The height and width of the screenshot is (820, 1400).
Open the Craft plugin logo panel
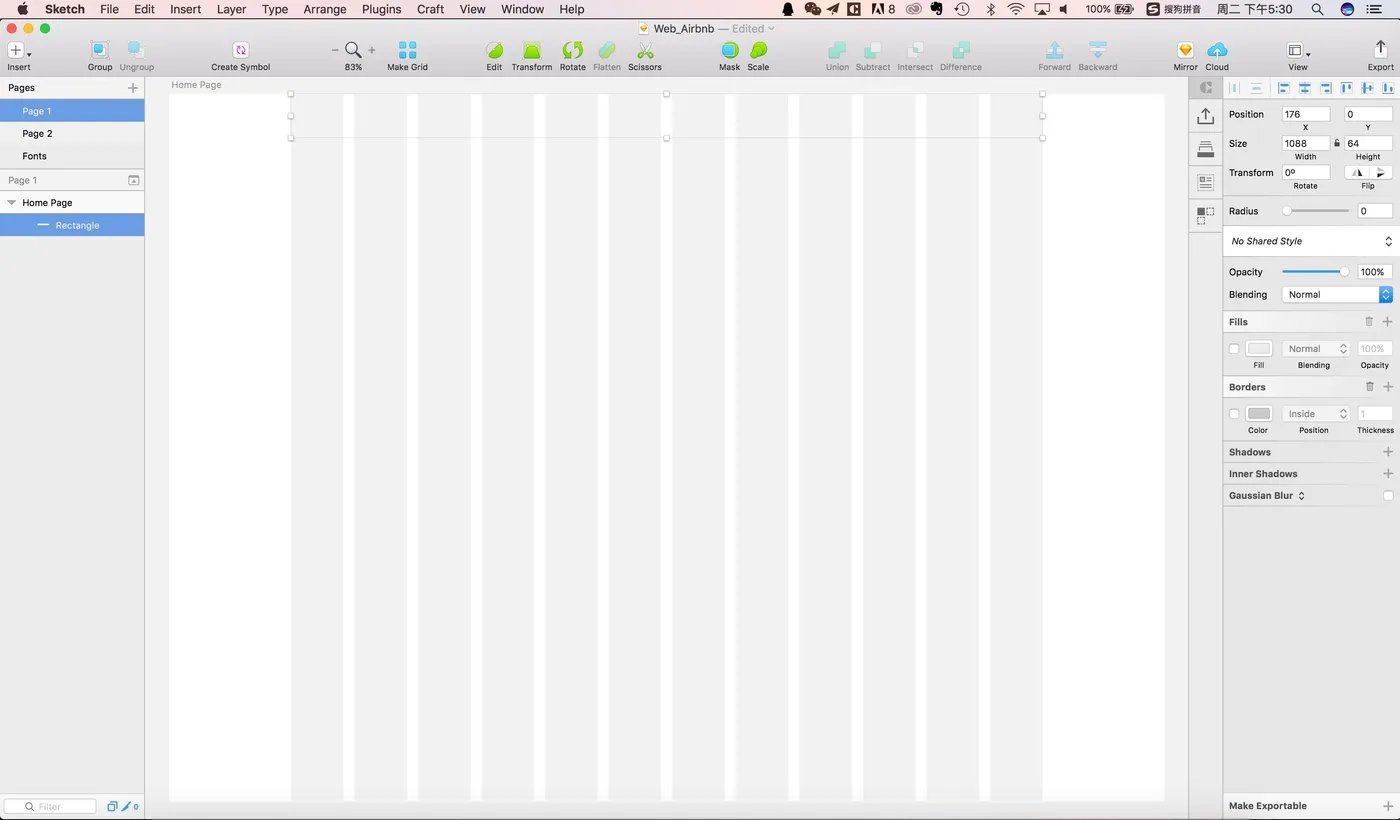click(x=1206, y=88)
